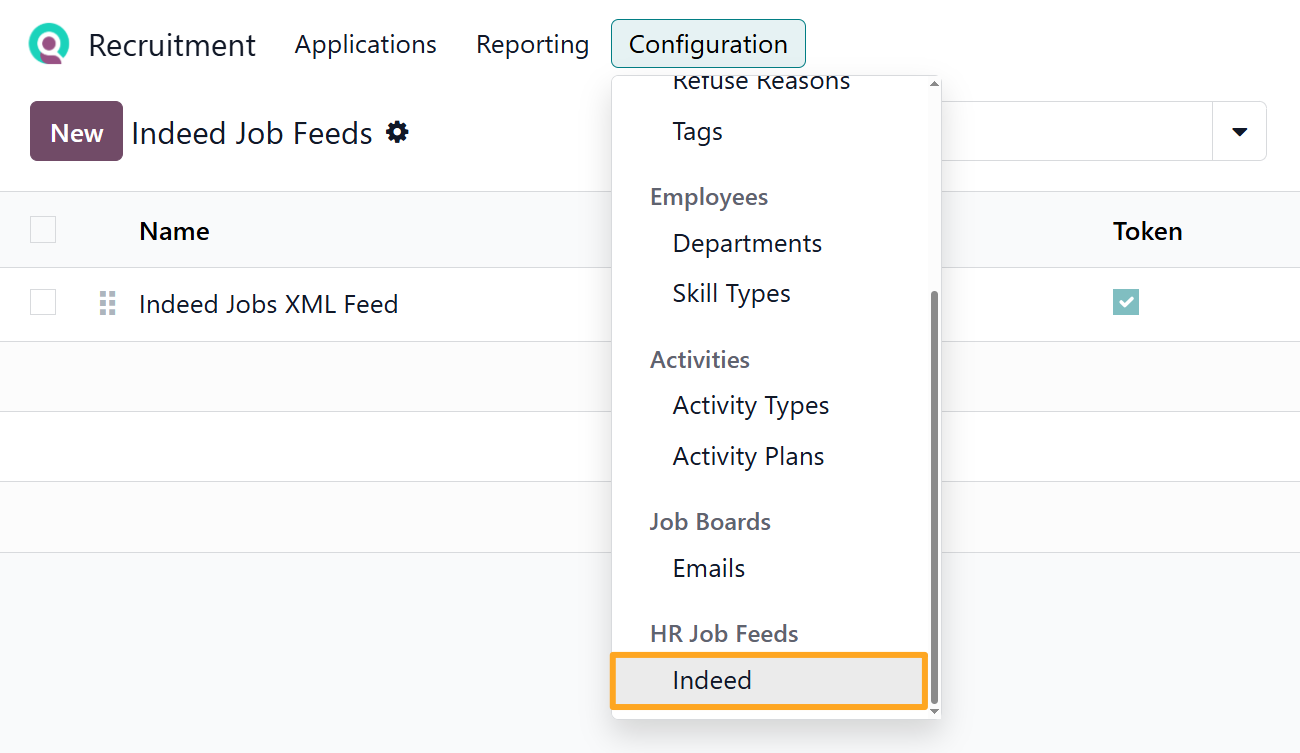Click the Recruitment app logo icon
The image size is (1300, 753).
tap(48, 45)
